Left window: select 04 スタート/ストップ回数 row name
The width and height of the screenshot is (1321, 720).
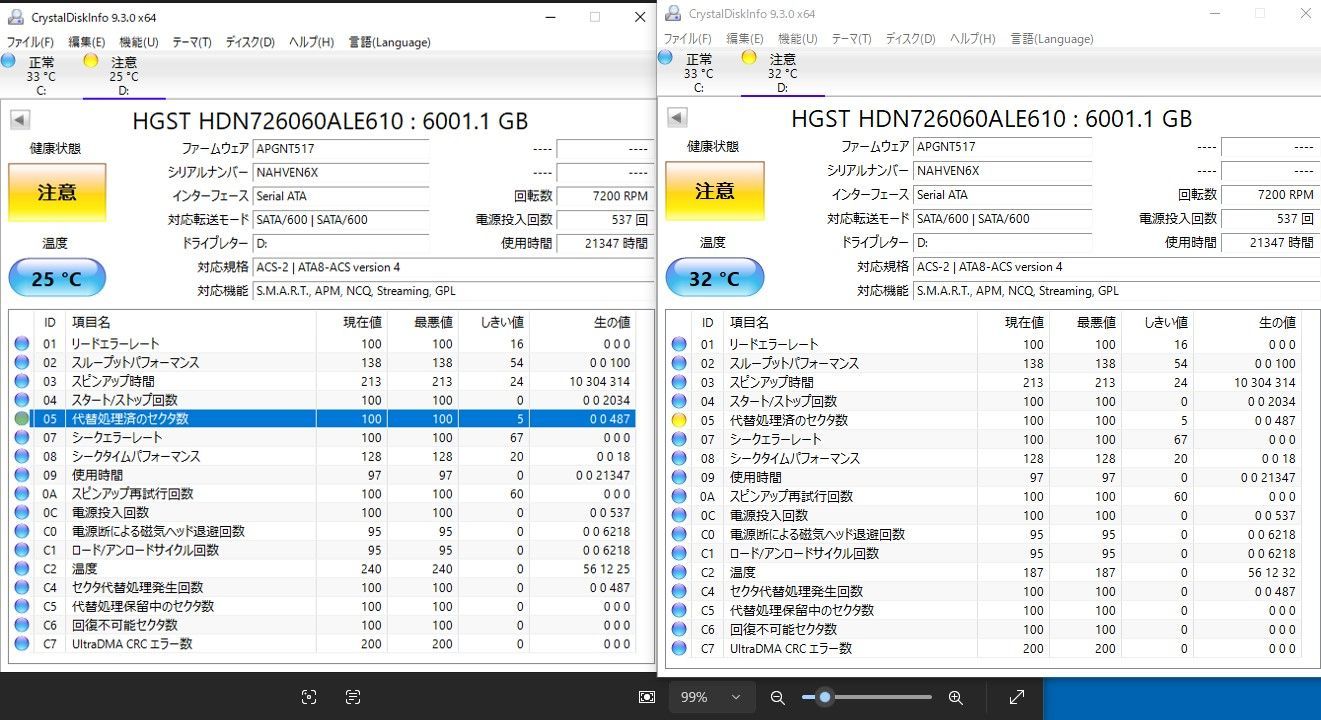tap(124, 401)
